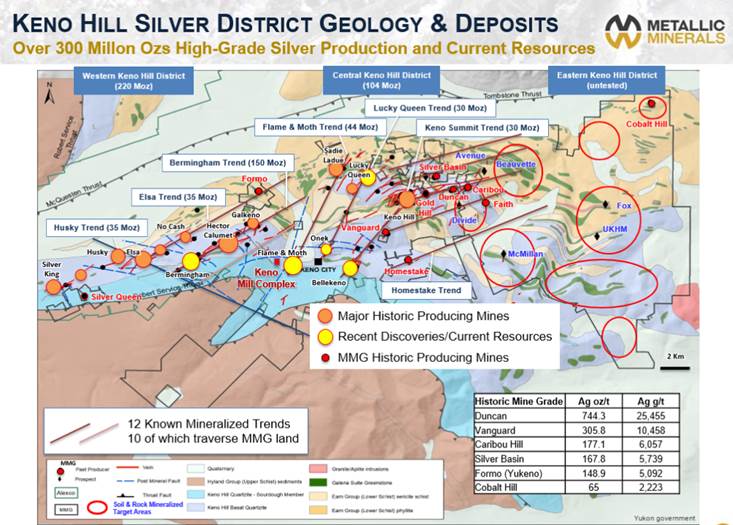Image resolution: width=733 pixels, height=525 pixels.
Task: Select the Earn Group phyllite swatch
Action: 318,511
